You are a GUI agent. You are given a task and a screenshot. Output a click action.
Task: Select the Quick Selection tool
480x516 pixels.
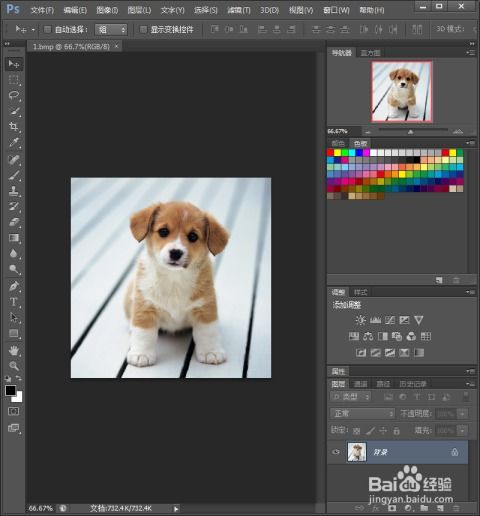coord(14,111)
